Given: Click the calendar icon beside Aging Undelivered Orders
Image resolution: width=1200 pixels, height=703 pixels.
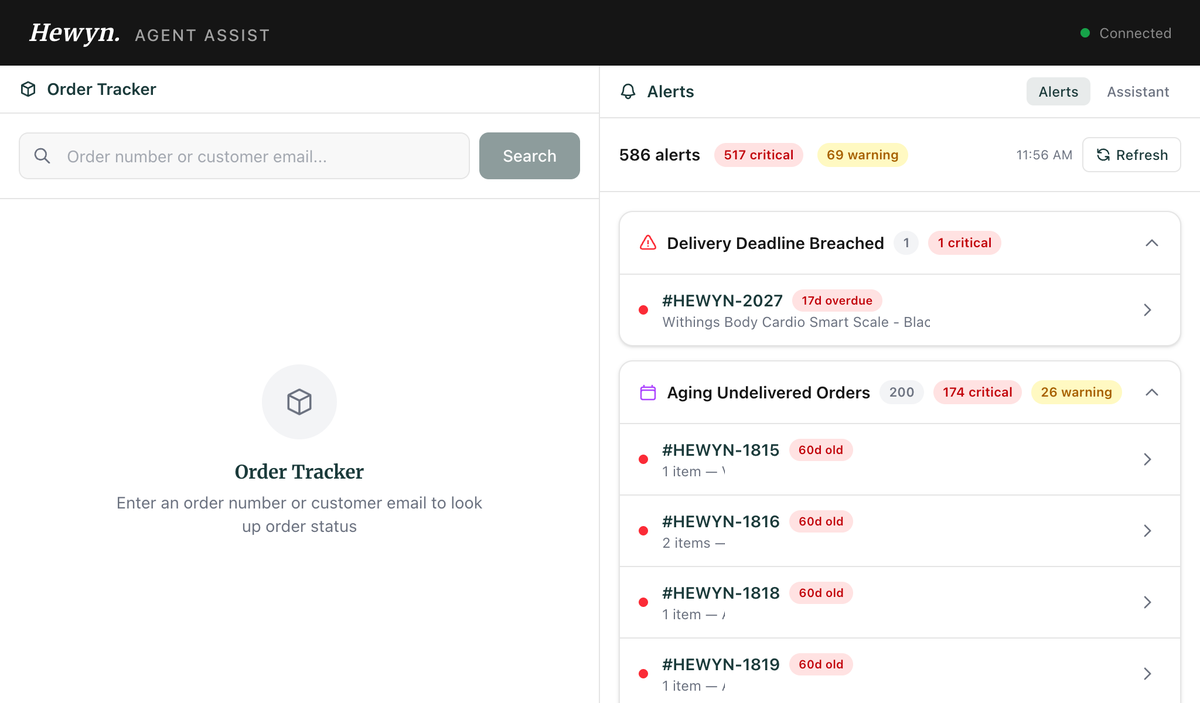Looking at the screenshot, I should pyautogui.click(x=646, y=392).
